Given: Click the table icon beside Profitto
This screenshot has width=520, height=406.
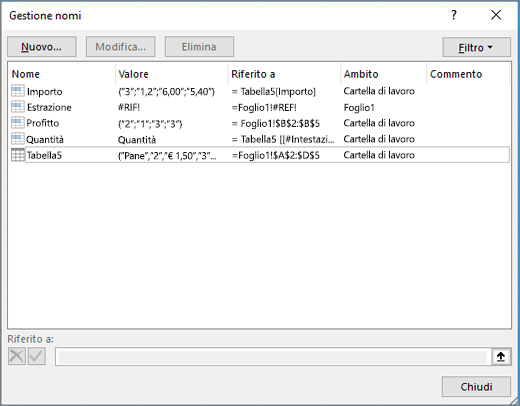Looking at the screenshot, I should click(18, 123).
